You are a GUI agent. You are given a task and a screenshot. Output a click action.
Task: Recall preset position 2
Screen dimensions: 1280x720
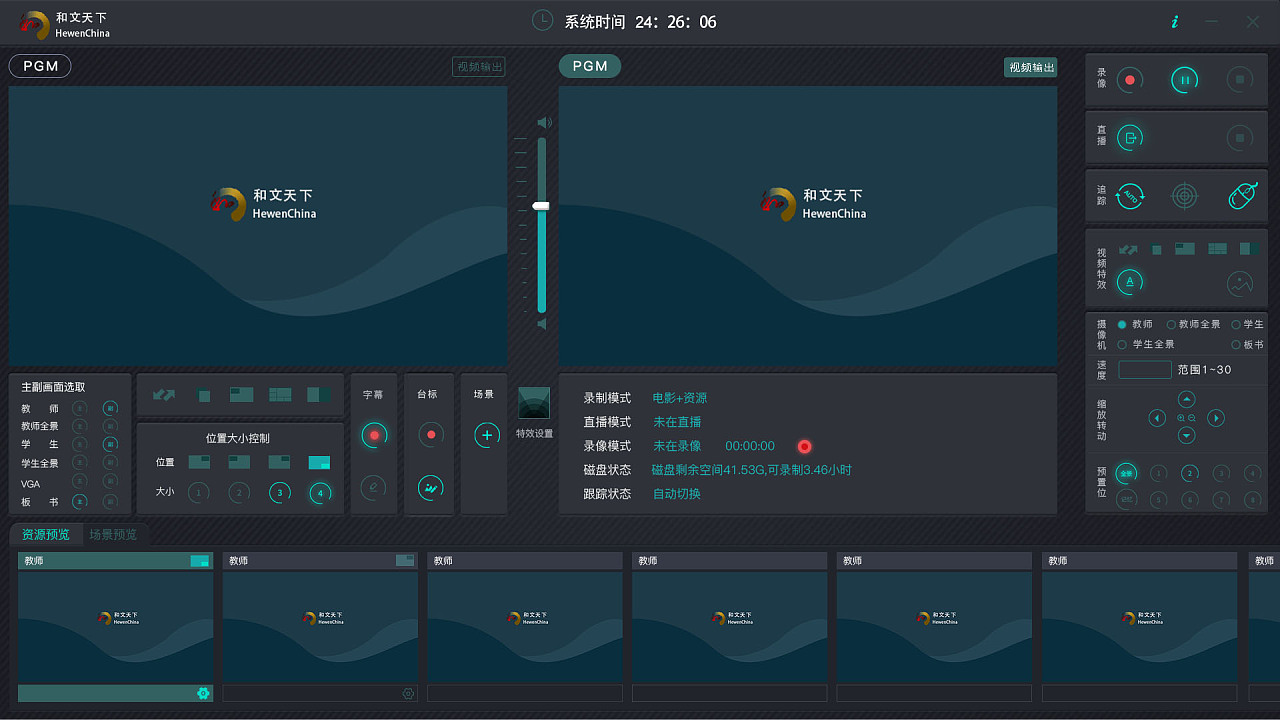coord(1190,473)
